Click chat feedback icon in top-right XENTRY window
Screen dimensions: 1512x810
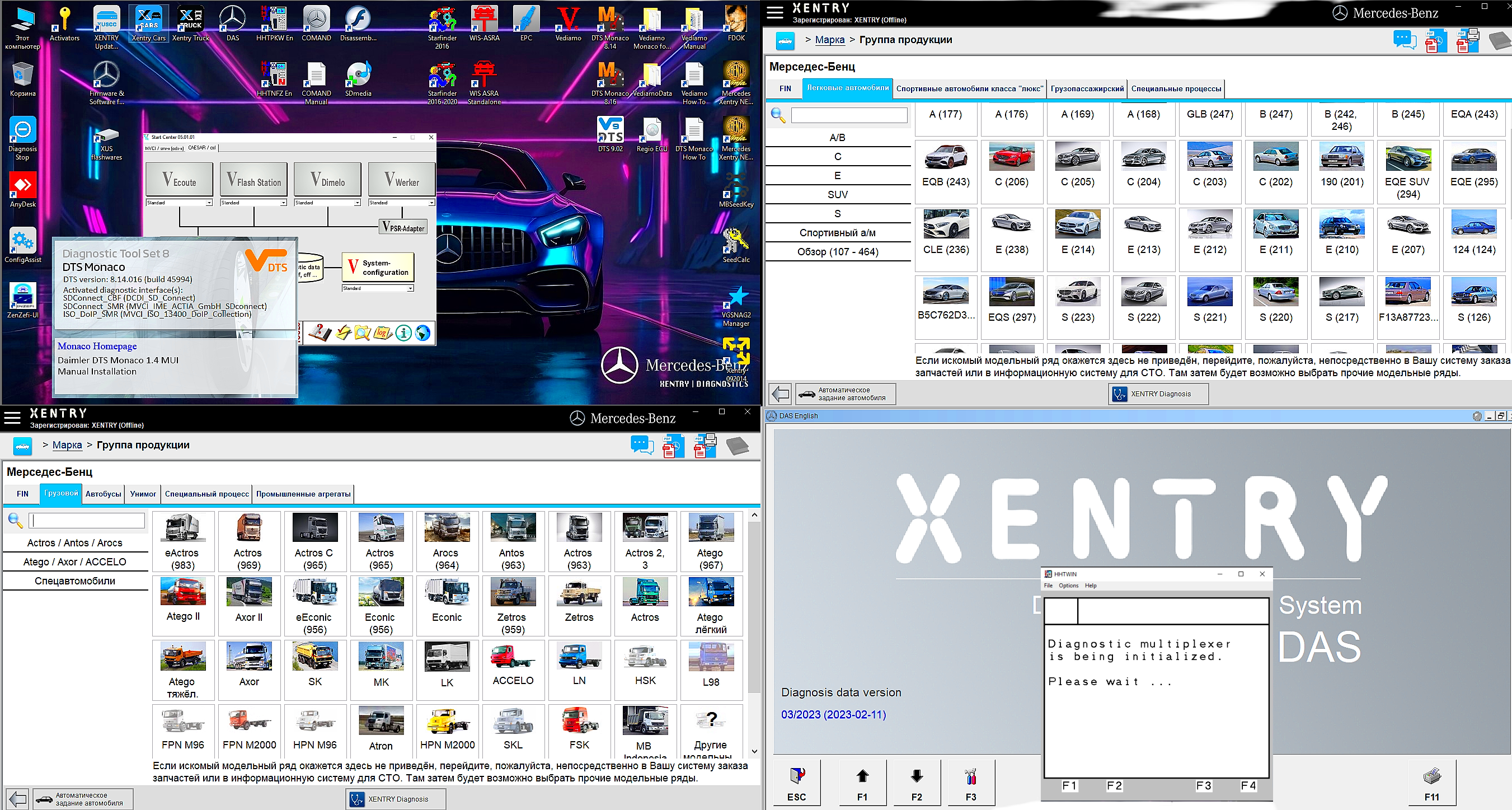coord(1404,41)
